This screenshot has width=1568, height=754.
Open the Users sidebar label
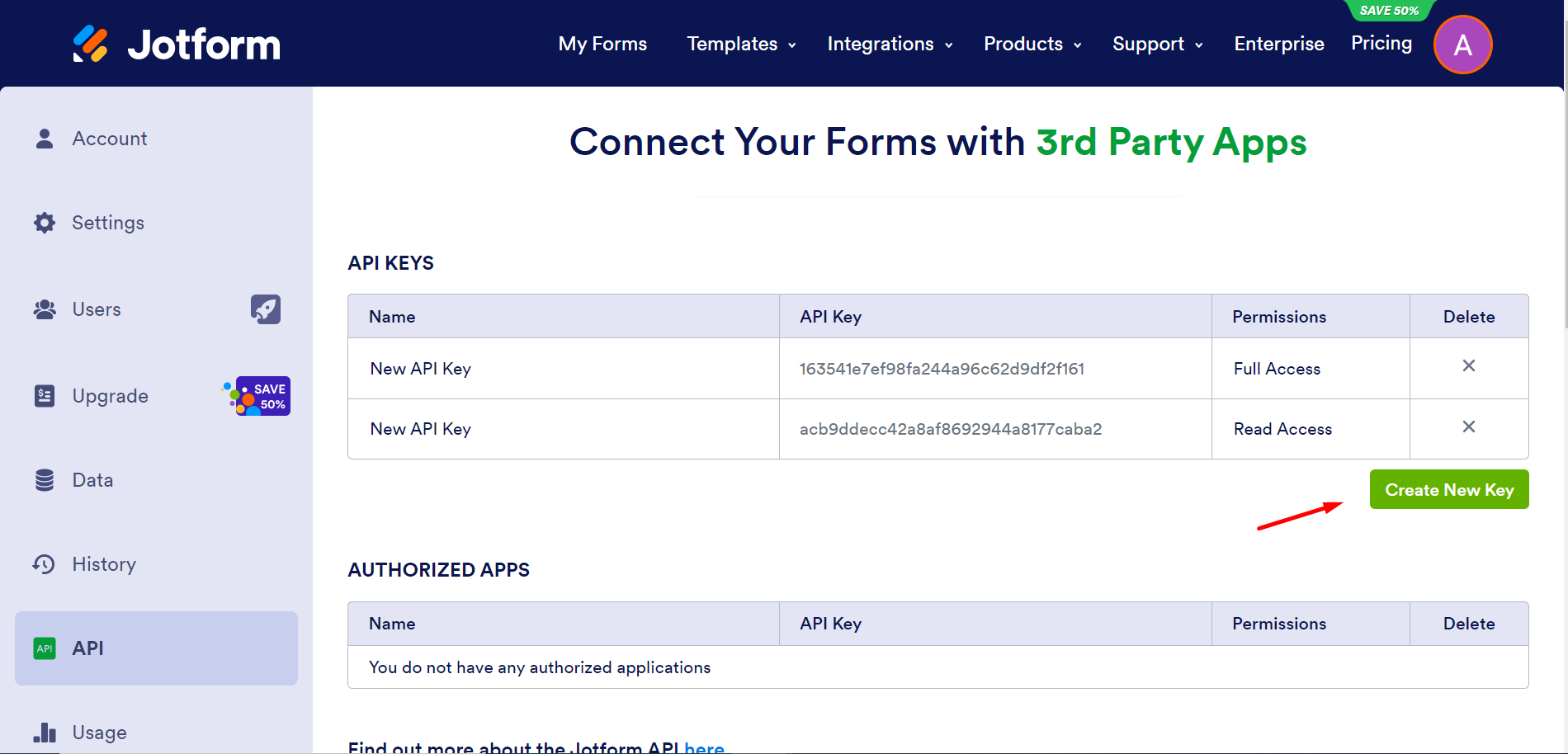click(97, 309)
